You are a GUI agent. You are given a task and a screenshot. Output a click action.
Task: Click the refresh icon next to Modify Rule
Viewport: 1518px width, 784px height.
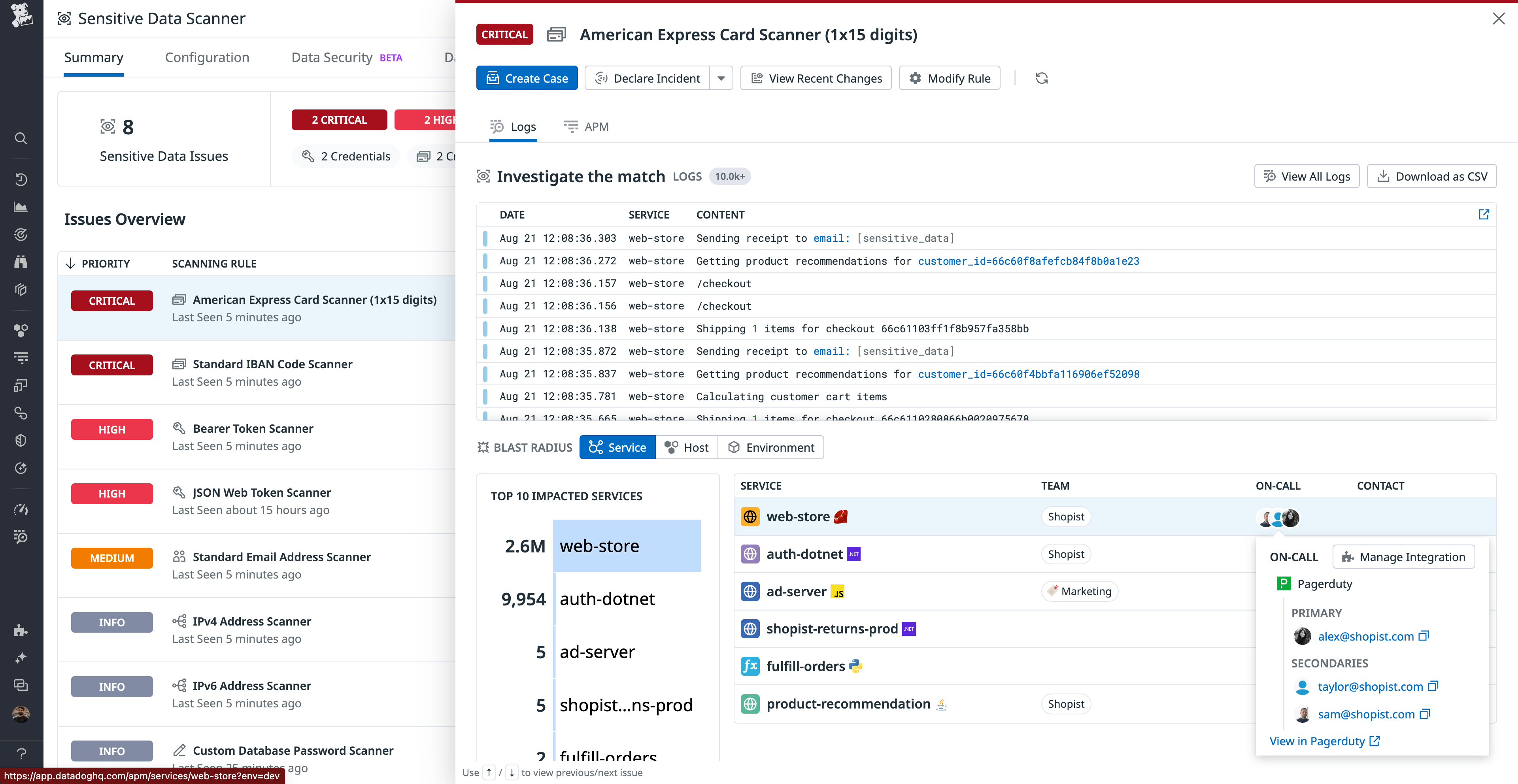1041,78
